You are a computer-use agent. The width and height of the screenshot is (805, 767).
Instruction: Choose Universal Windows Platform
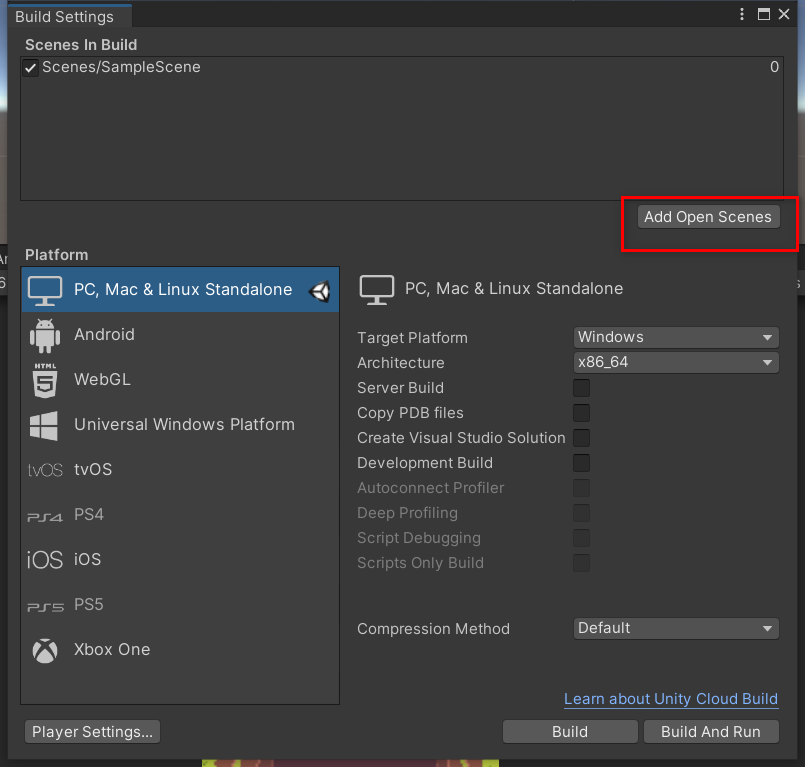click(180, 425)
